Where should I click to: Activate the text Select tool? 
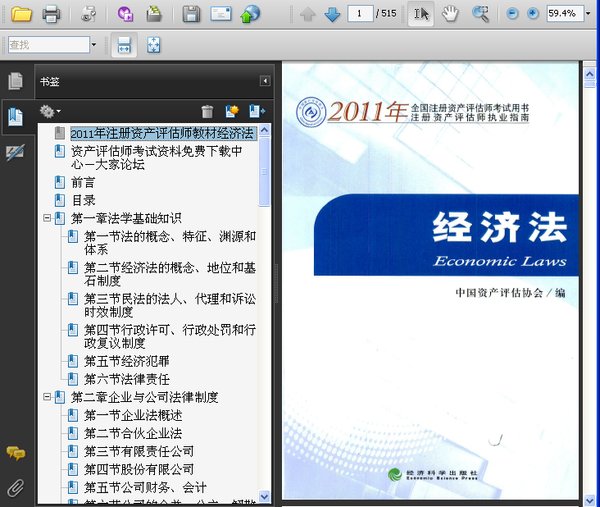click(x=421, y=14)
